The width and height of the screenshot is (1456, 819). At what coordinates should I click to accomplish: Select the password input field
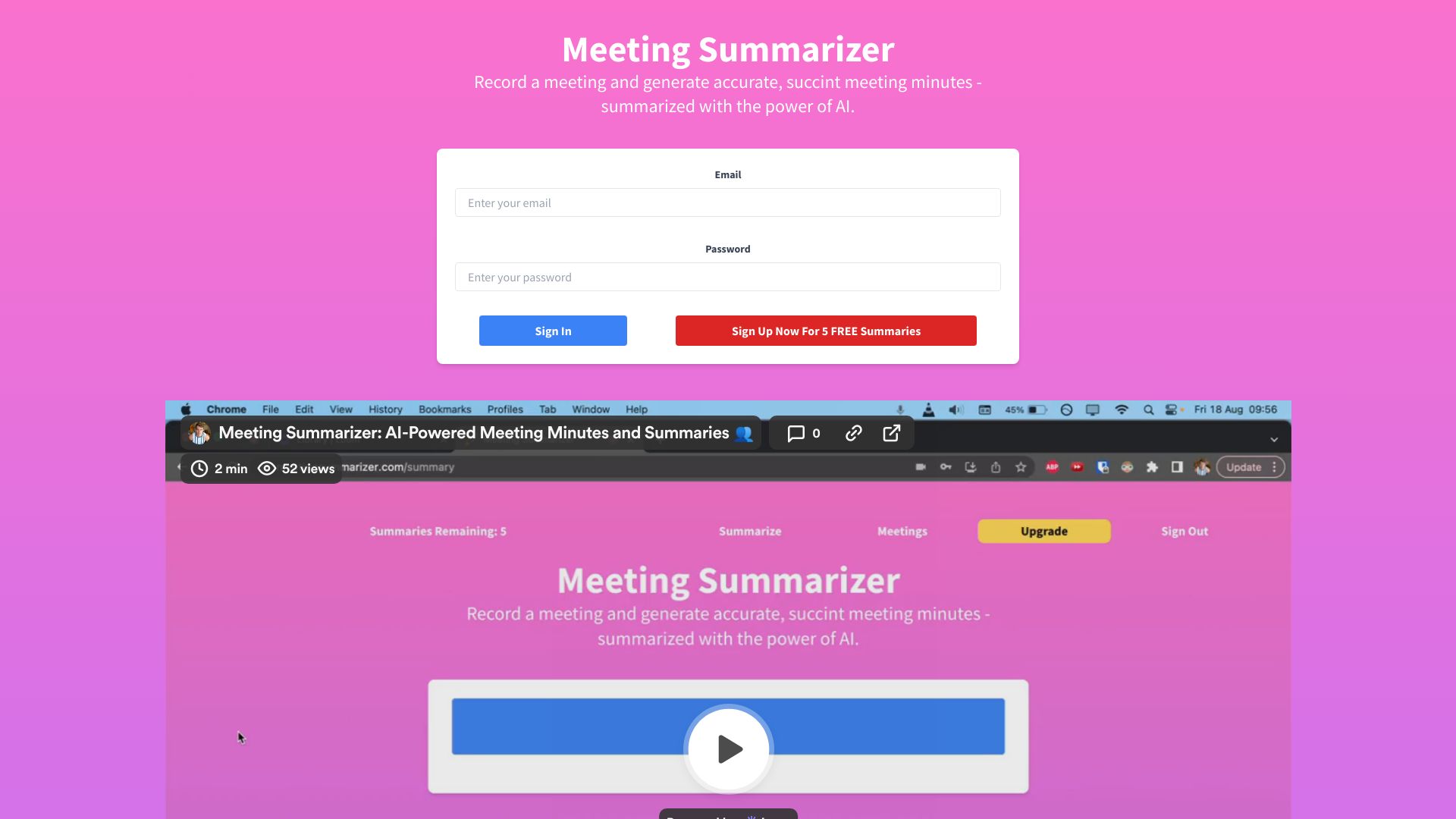pyautogui.click(x=727, y=276)
